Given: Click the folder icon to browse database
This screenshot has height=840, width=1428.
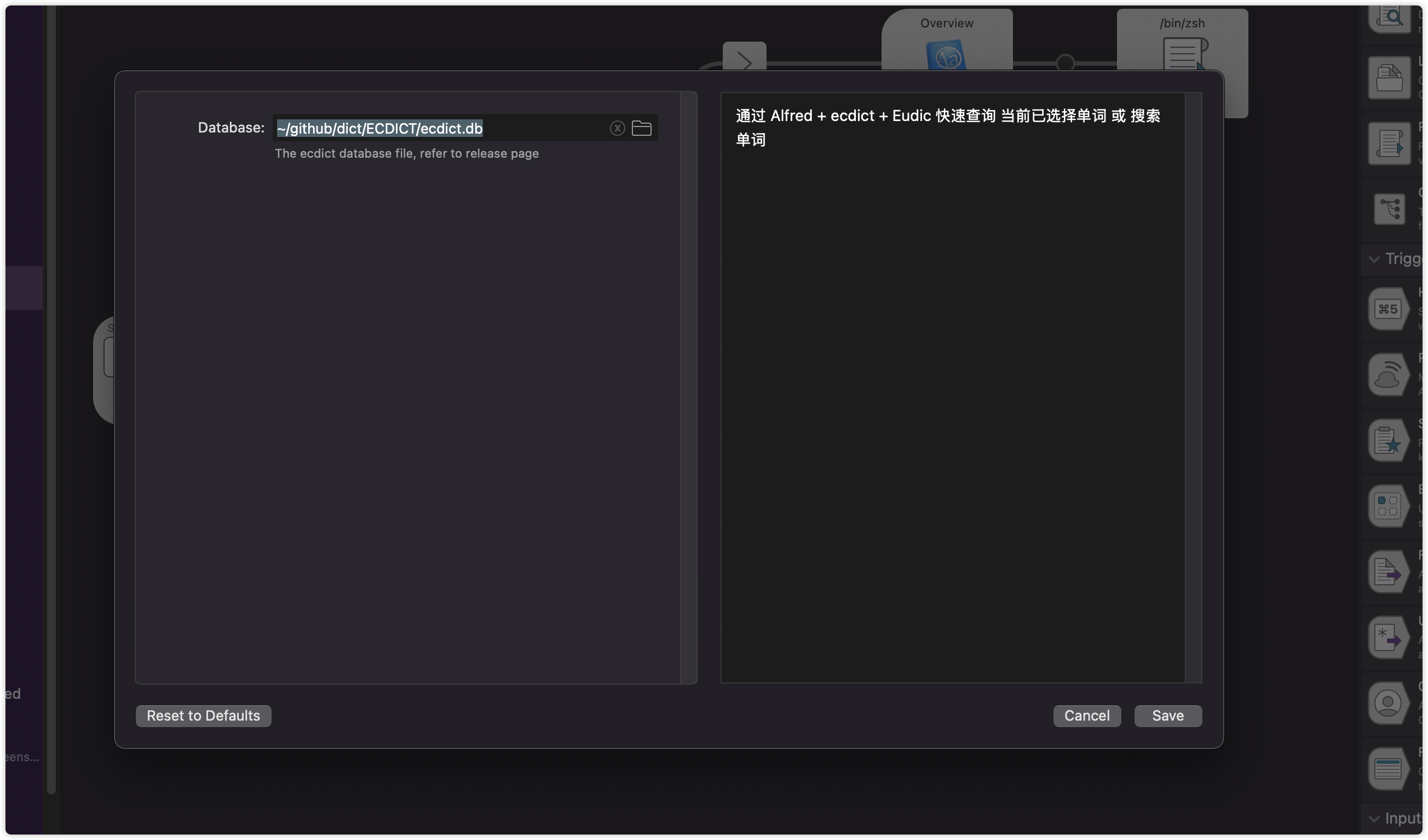Looking at the screenshot, I should (641, 127).
